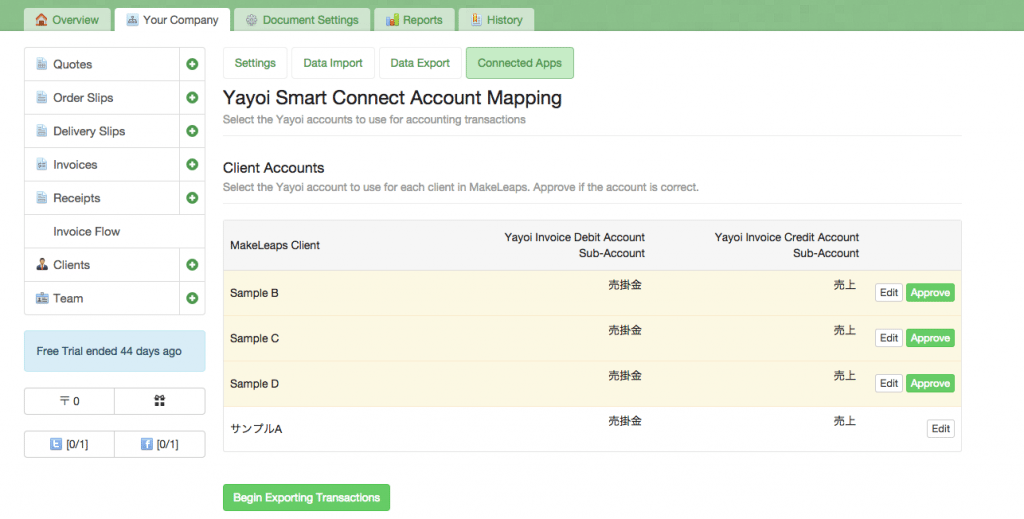This screenshot has height=519, width=1024.
Task: Go to Data Export sub-tab
Action: pyautogui.click(x=420, y=63)
